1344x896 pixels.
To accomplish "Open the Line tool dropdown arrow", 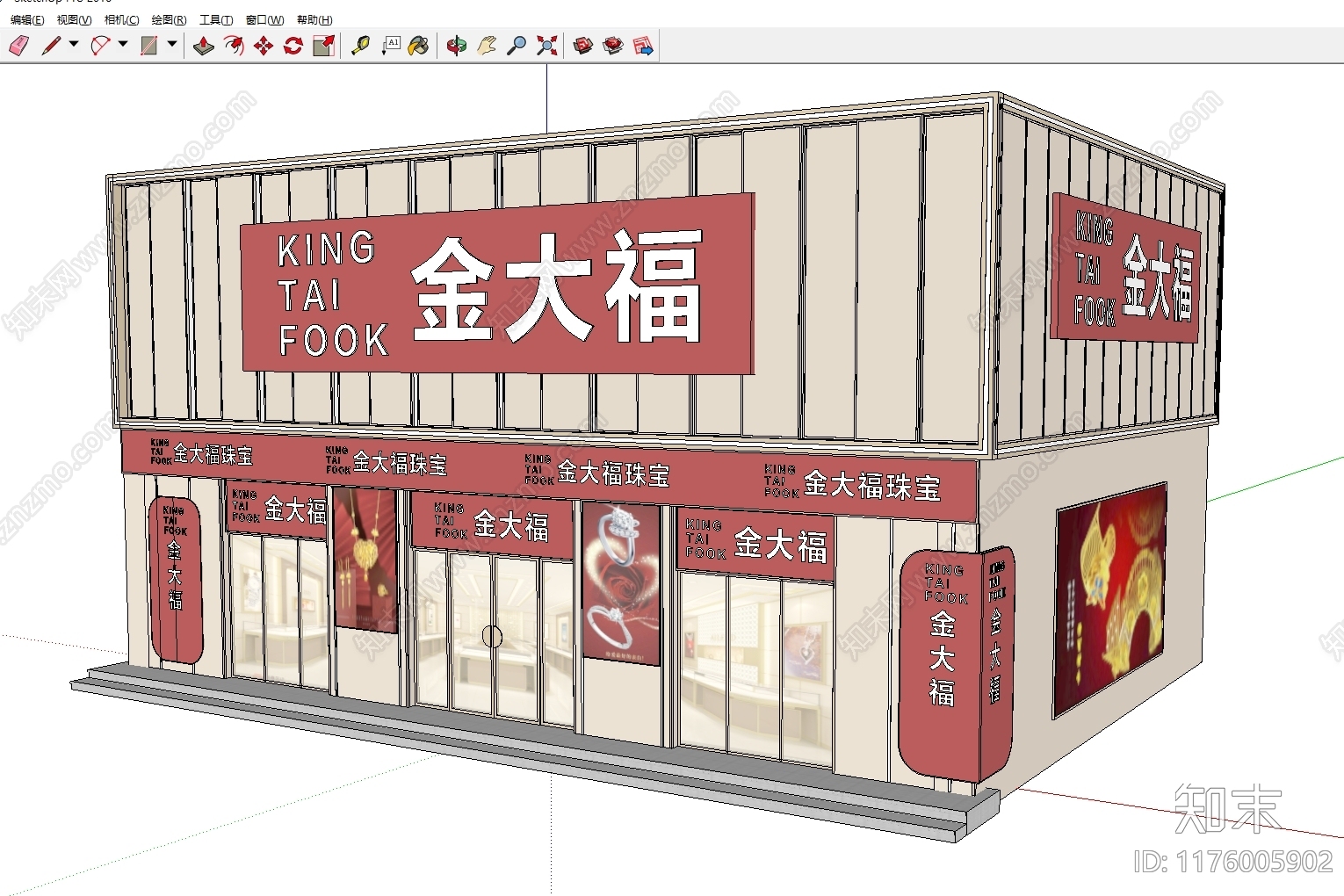I will tap(74, 44).
